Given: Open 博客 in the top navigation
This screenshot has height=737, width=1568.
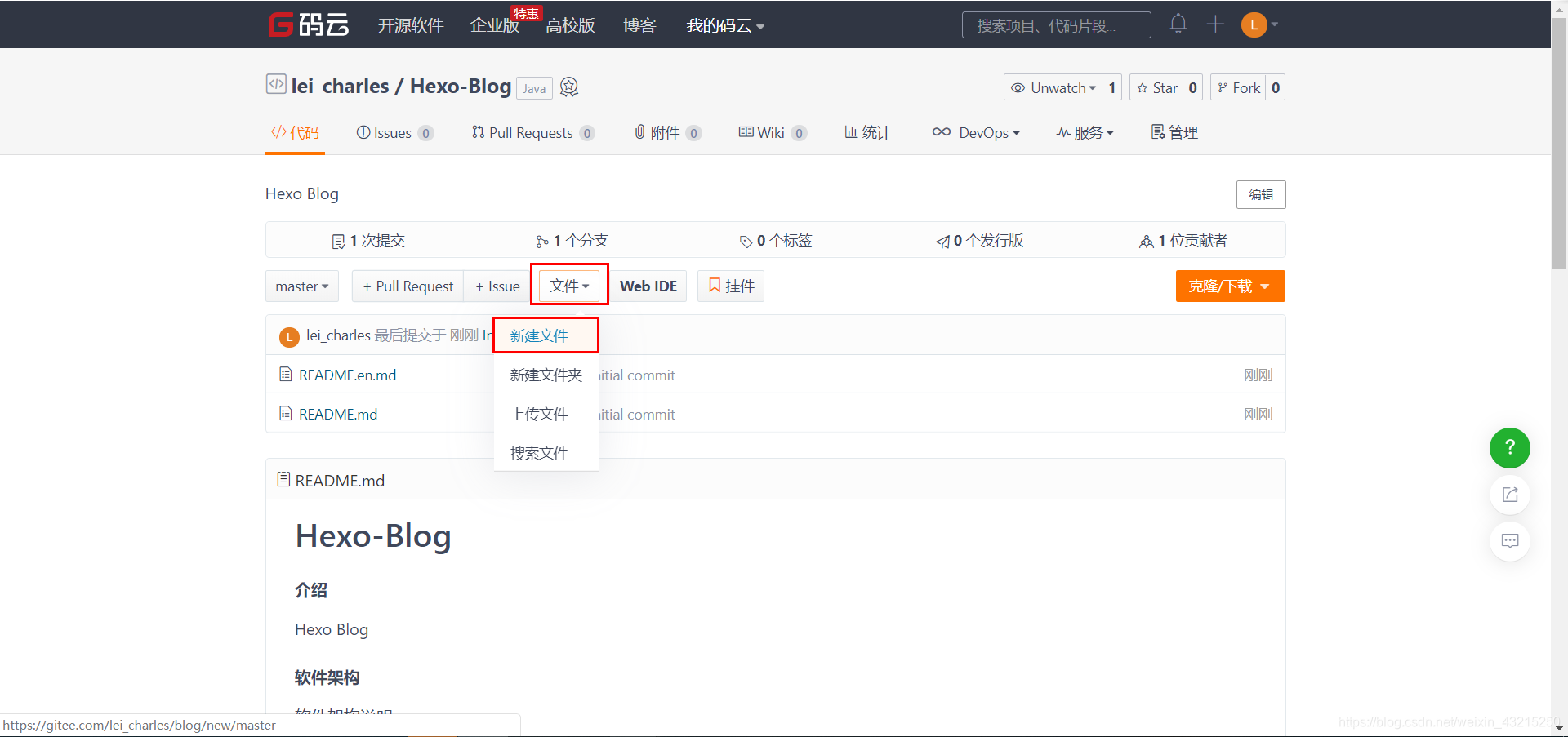Looking at the screenshot, I should pyautogui.click(x=639, y=25).
